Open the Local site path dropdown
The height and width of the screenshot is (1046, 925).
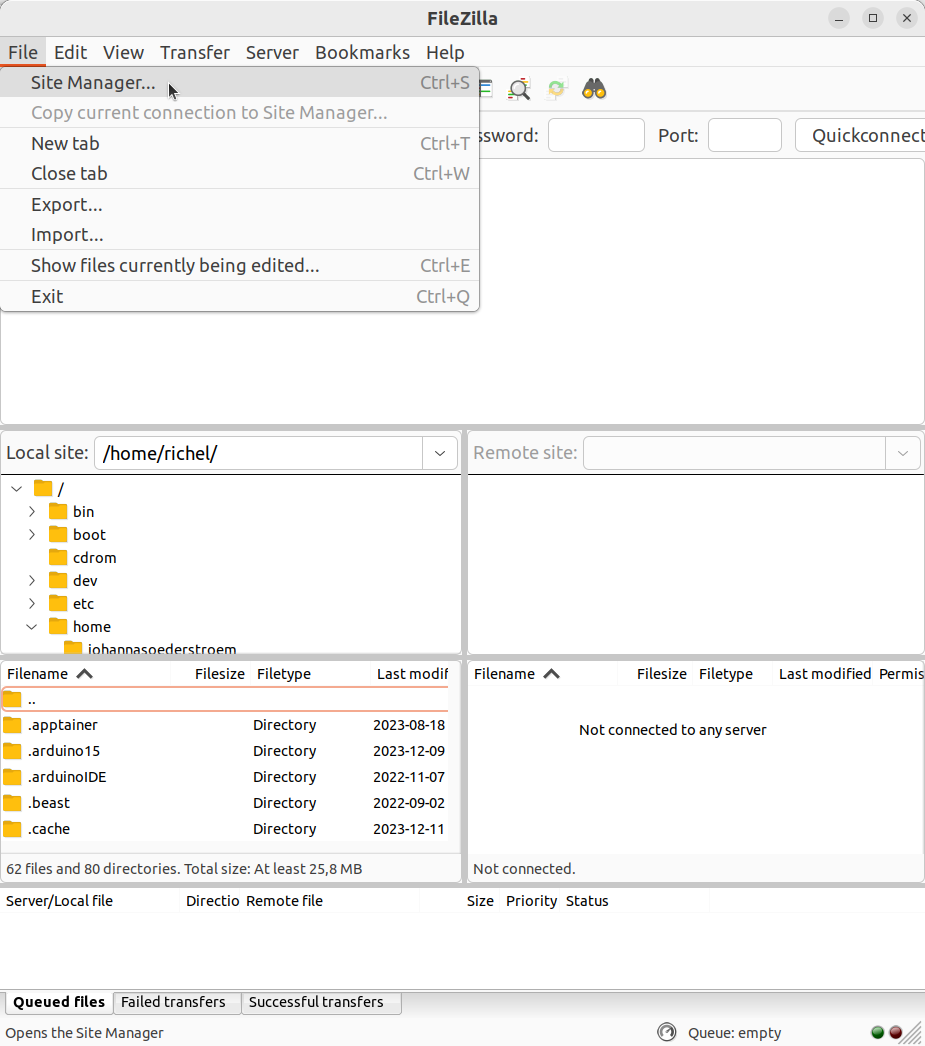439,453
